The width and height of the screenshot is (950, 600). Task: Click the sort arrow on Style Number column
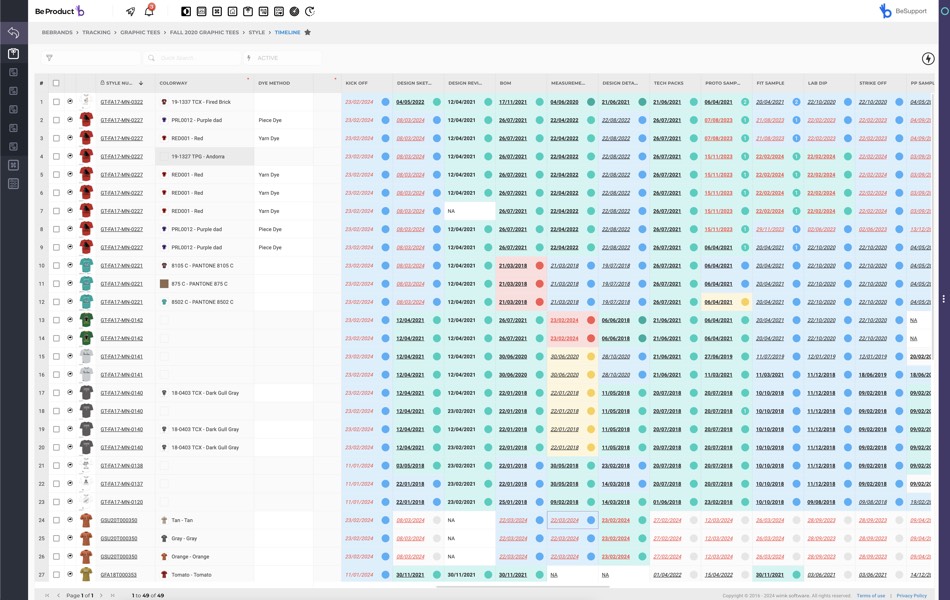pyautogui.click(x=141, y=83)
